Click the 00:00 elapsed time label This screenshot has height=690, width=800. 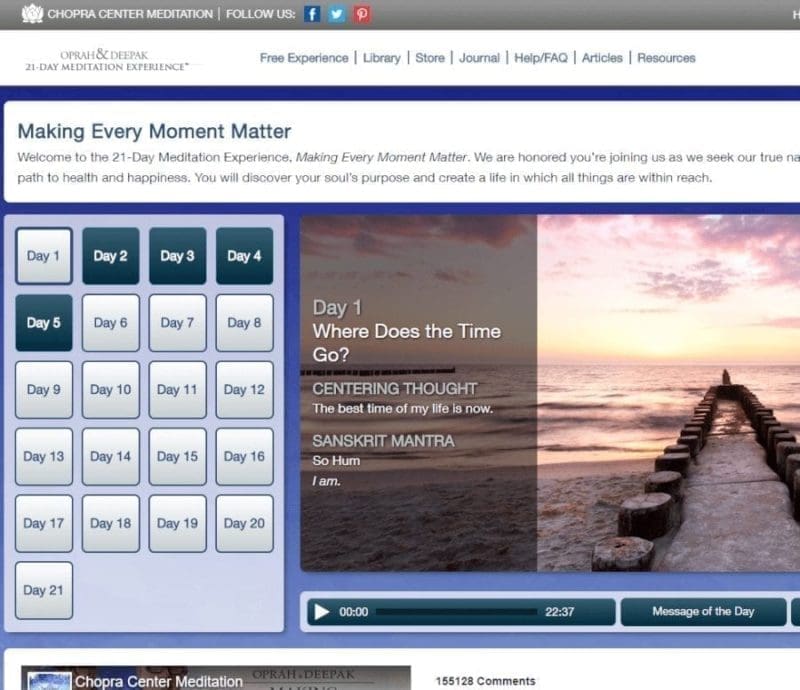[354, 611]
